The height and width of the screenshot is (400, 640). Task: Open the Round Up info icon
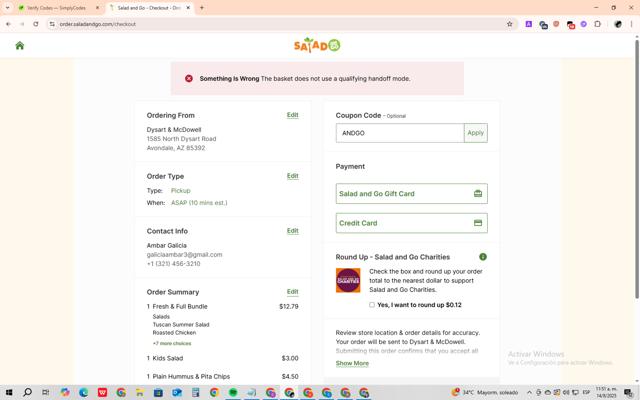coord(483,257)
